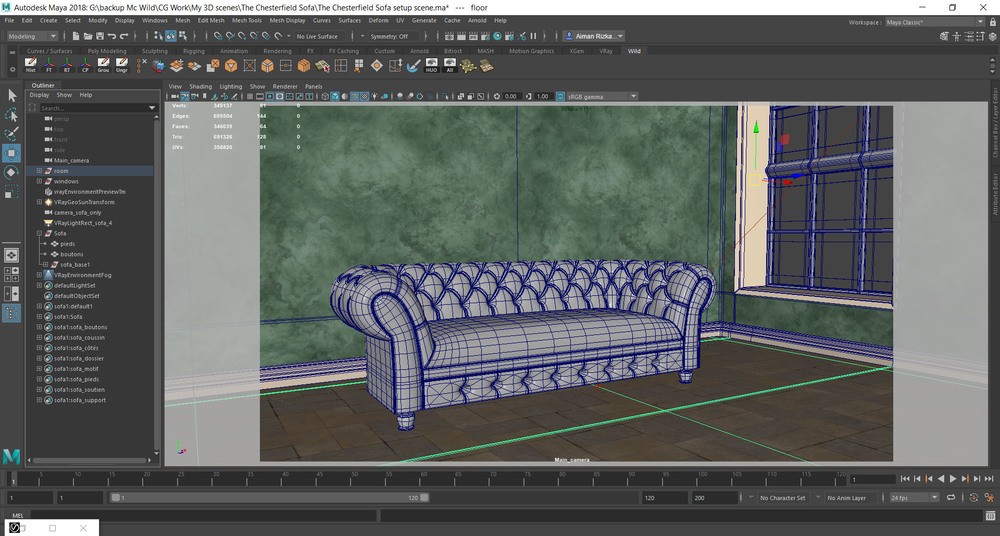
Task: Open Outliner Display menu
Action: click(39, 95)
